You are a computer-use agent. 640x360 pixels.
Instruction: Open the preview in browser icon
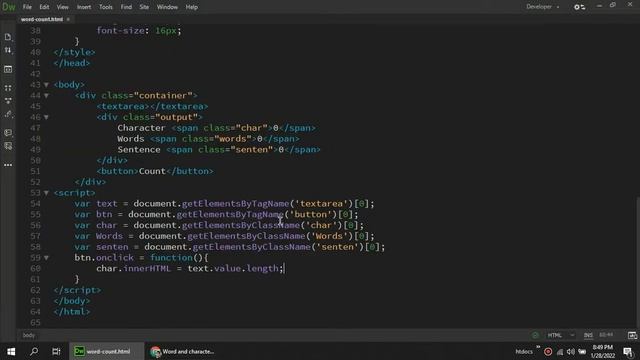pyautogui.click(x=632, y=335)
